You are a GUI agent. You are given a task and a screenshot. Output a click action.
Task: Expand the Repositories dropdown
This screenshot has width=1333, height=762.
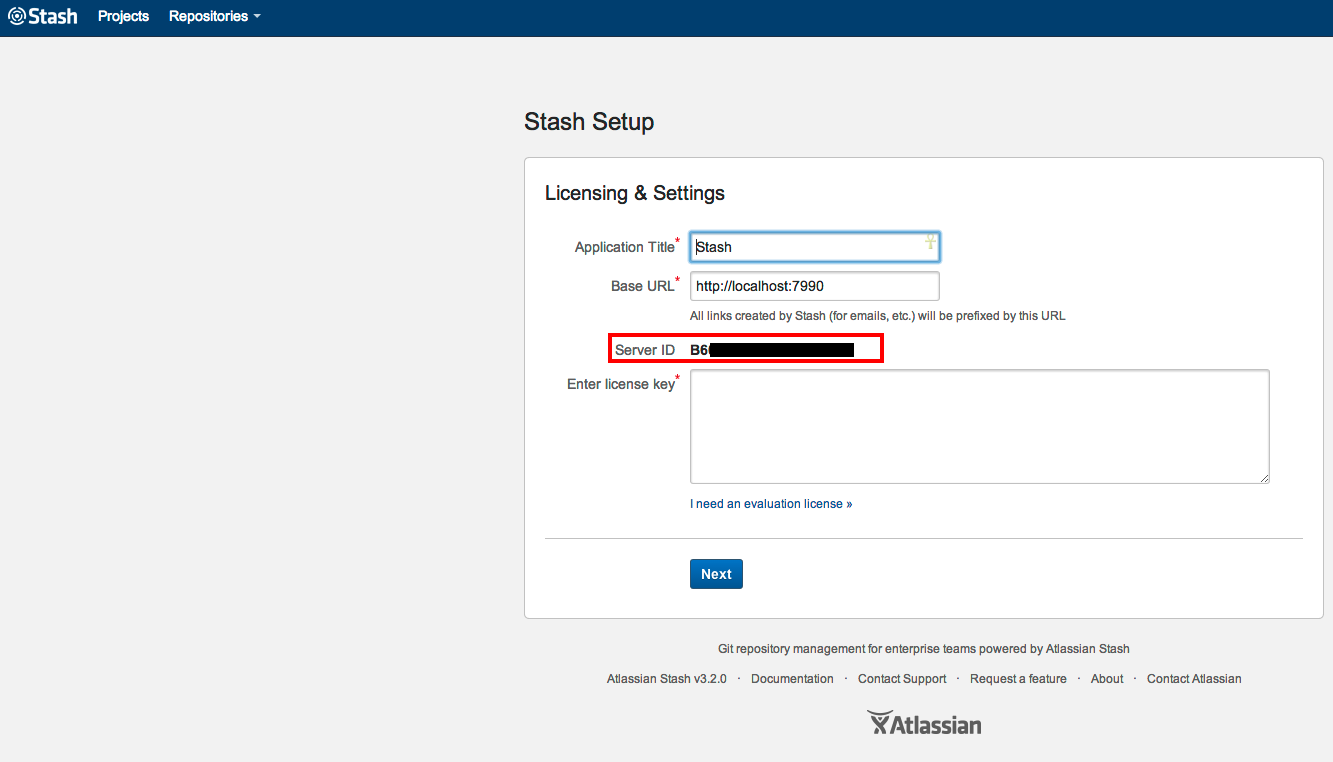pyautogui.click(x=214, y=16)
